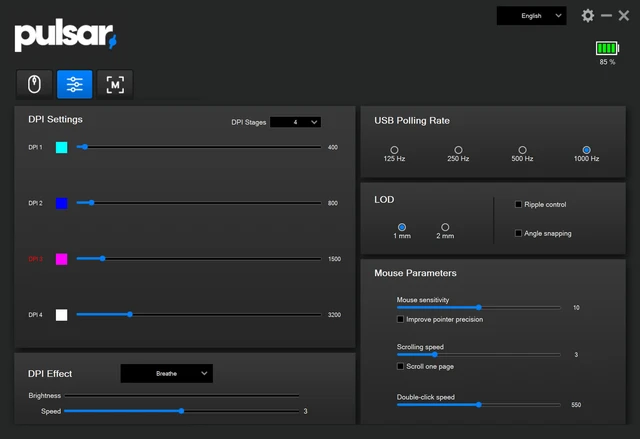Viewport: 640px width, 439px height.
Task: Click the Pulsar logo
Action: pyautogui.click(x=65, y=36)
